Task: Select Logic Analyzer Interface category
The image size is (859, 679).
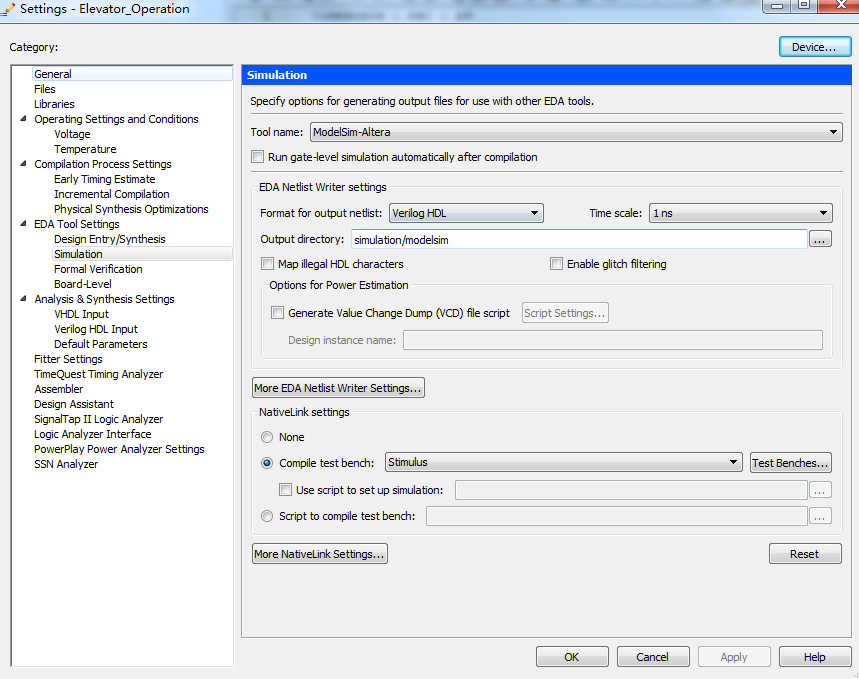Action: pos(93,434)
